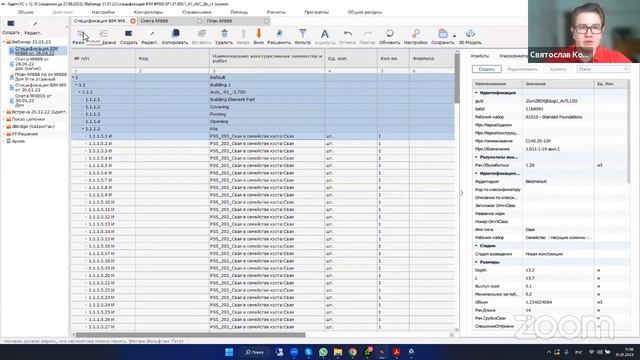This screenshot has height=360, width=640.
Task: Click the Сохранить save icon
Action: (442, 33)
